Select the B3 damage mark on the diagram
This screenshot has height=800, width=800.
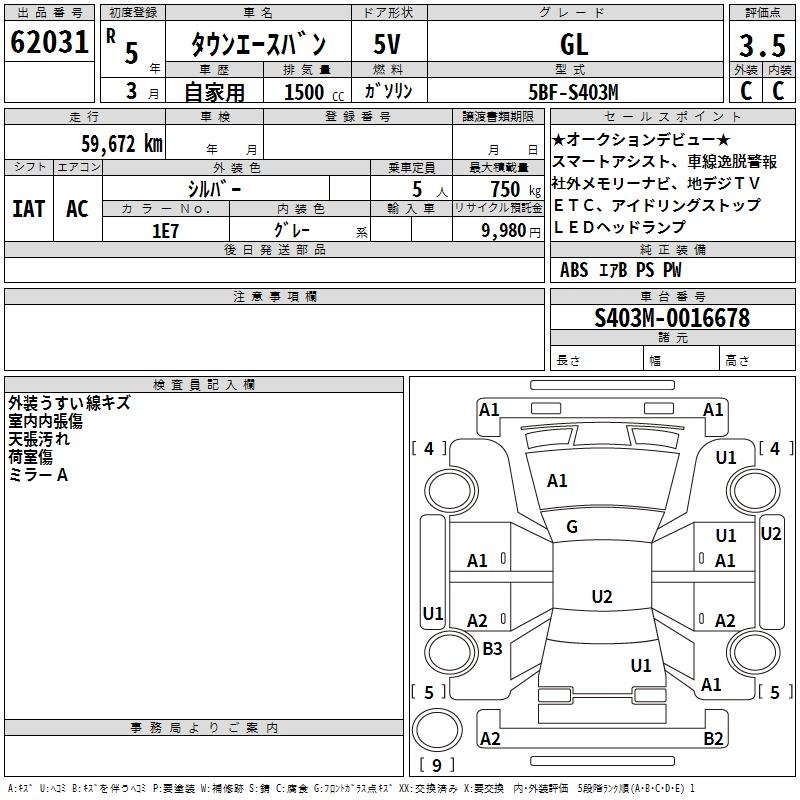[492, 648]
